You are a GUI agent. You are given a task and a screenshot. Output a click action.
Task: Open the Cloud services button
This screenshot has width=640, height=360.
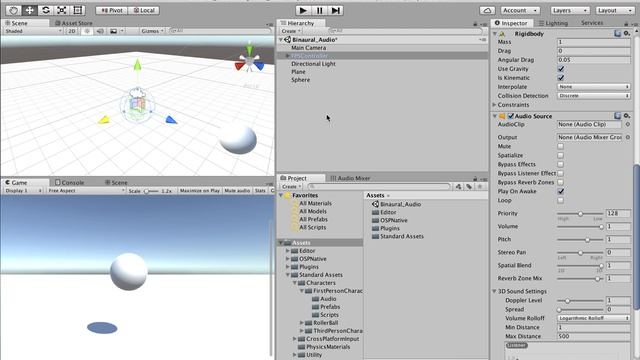pyautogui.click(x=487, y=10)
